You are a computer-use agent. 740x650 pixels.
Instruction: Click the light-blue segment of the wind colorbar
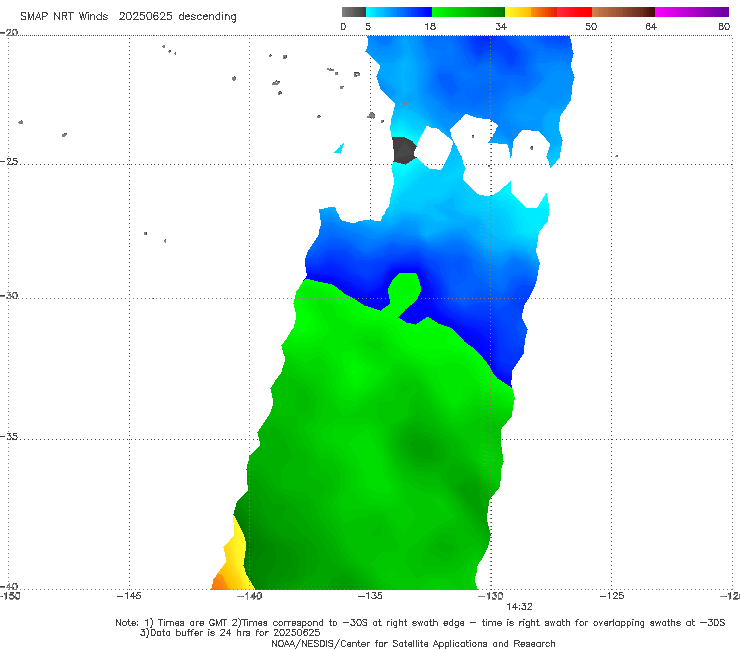399,12
